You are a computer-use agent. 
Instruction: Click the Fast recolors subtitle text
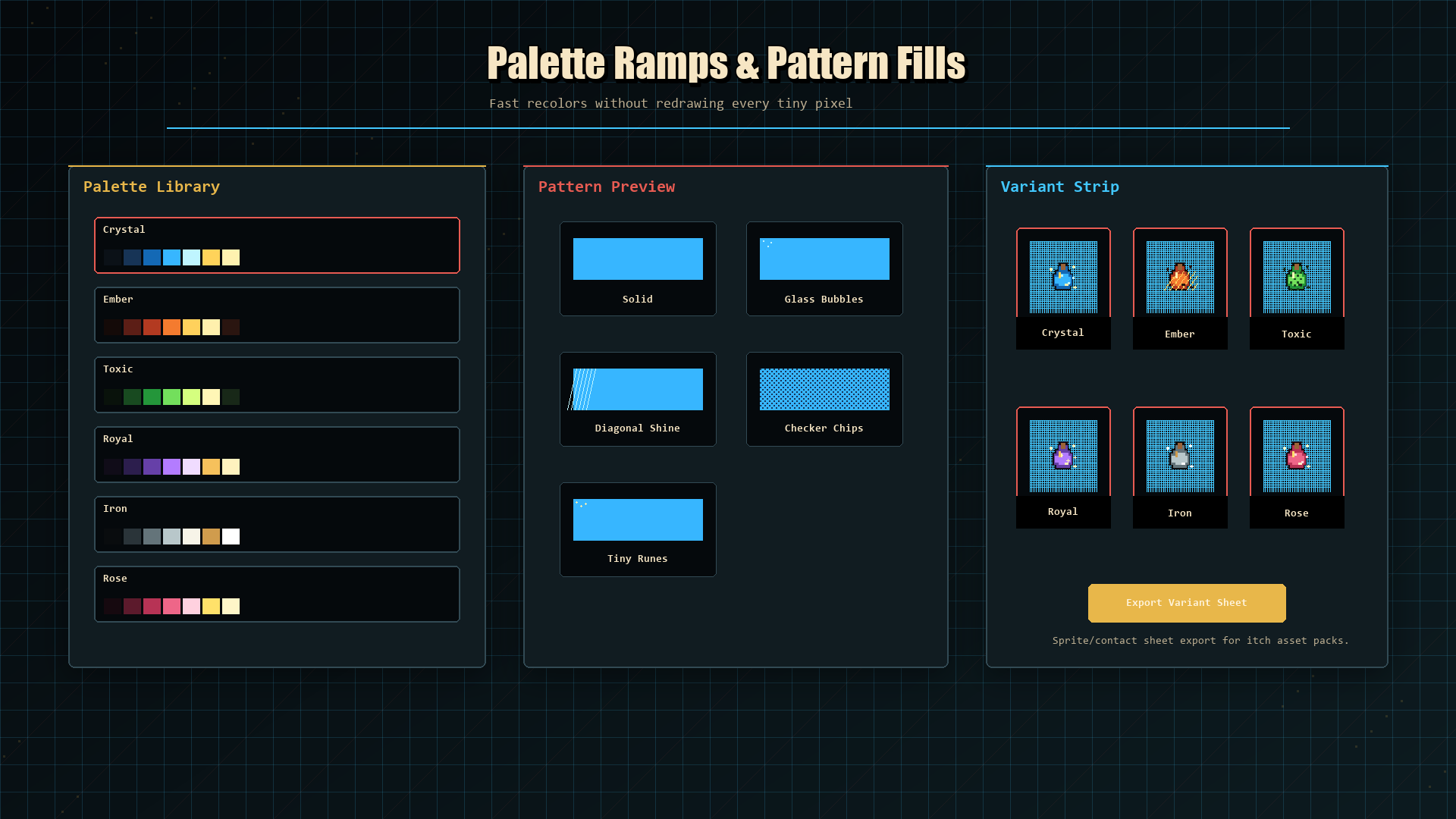pyautogui.click(x=671, y=104)
